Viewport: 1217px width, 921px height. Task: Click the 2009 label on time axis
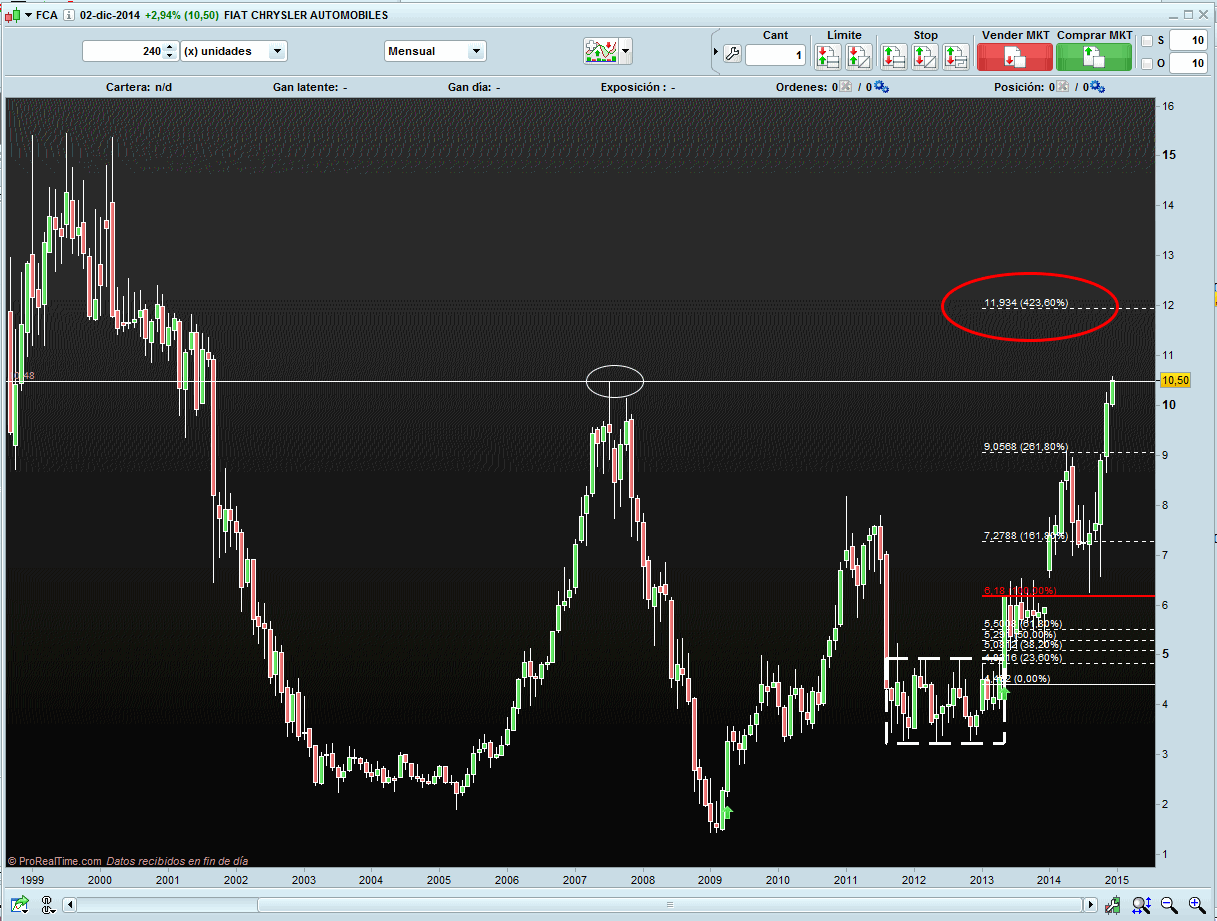point(710,880)
